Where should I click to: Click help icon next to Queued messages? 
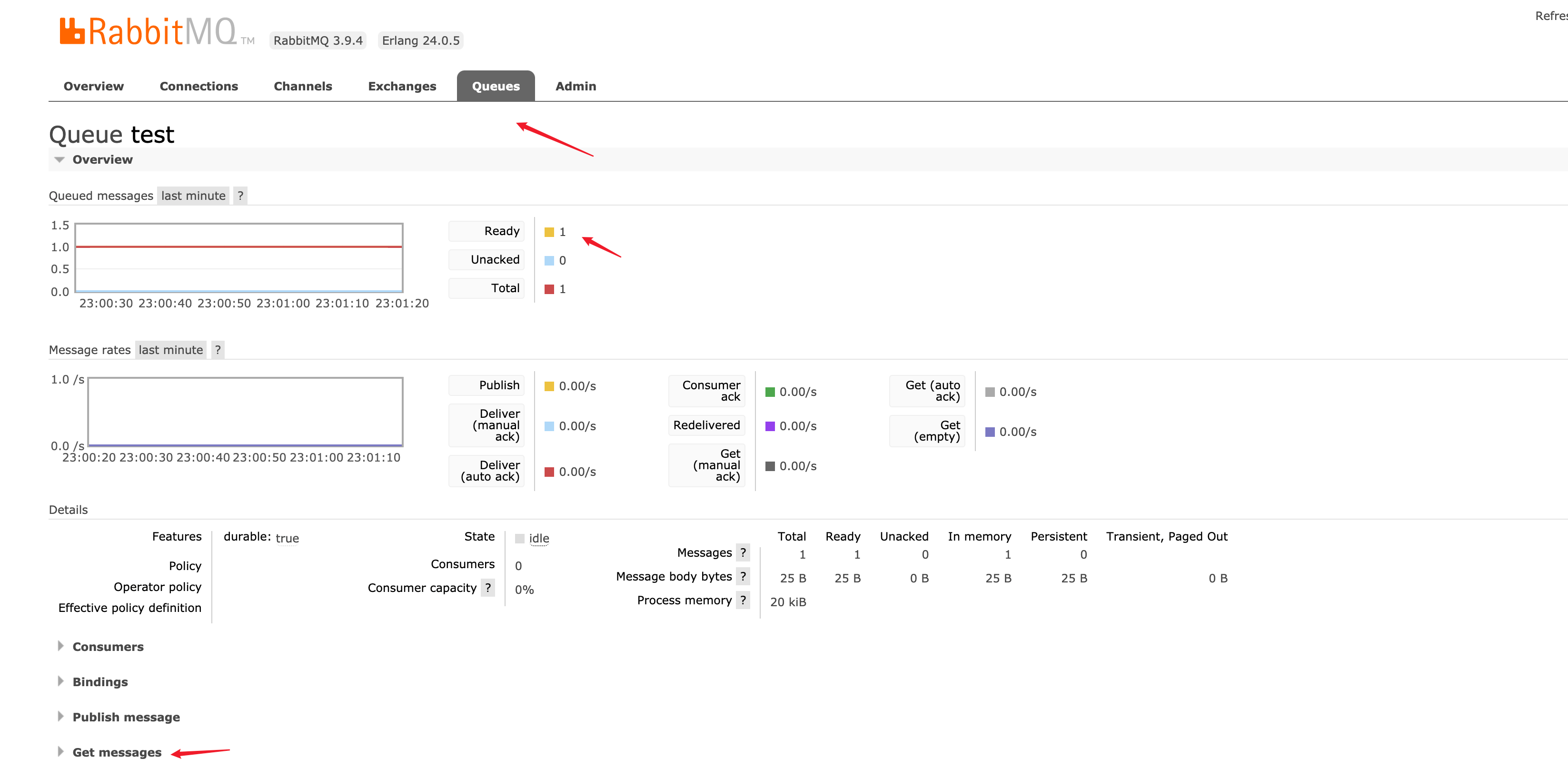coord(240,196)
